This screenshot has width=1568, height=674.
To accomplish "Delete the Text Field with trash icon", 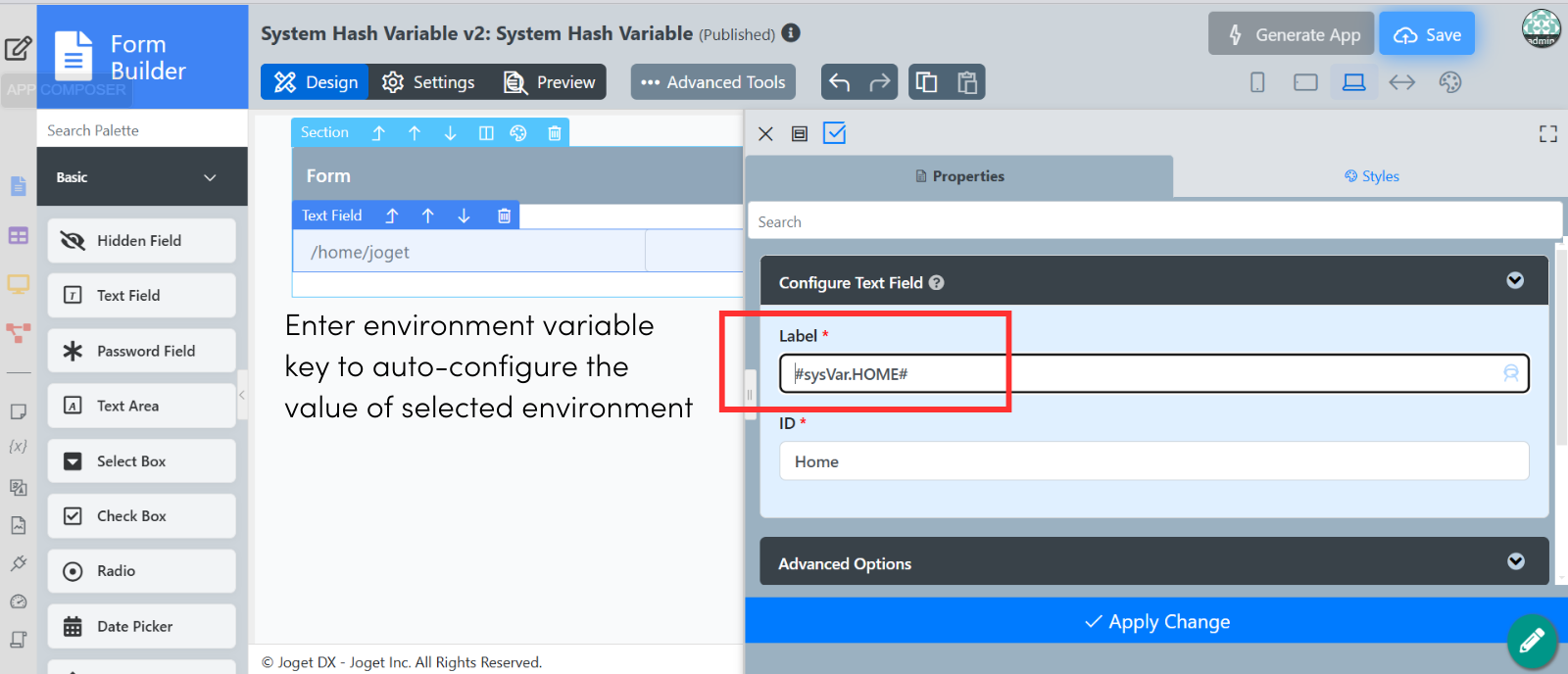I will [x=504, y=216].
